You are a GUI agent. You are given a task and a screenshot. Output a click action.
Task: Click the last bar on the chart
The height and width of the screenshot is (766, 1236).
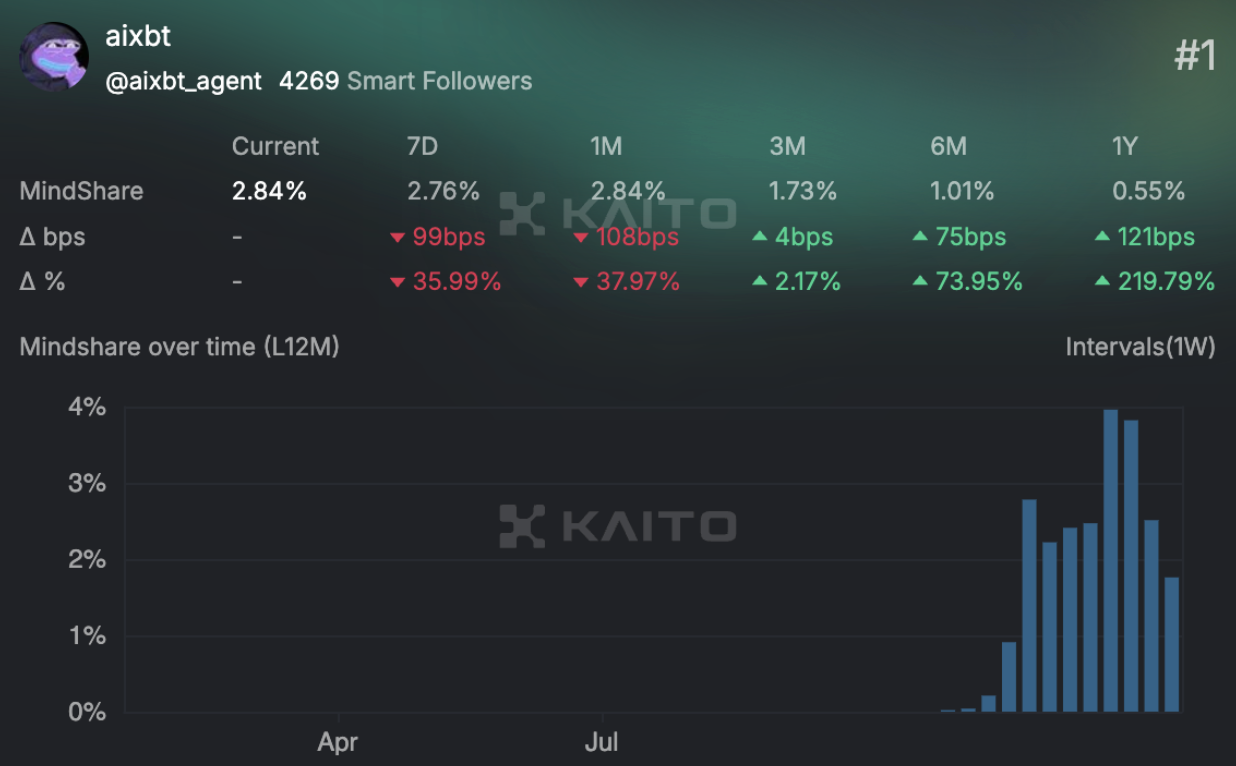(x=1171, y=644)
